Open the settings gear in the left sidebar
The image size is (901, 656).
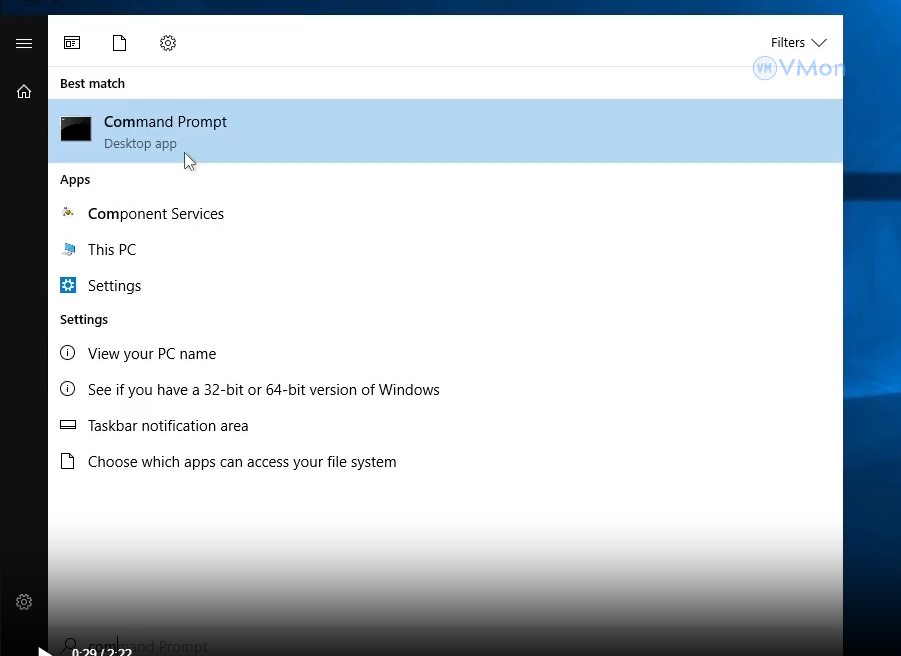pos(24,602)
